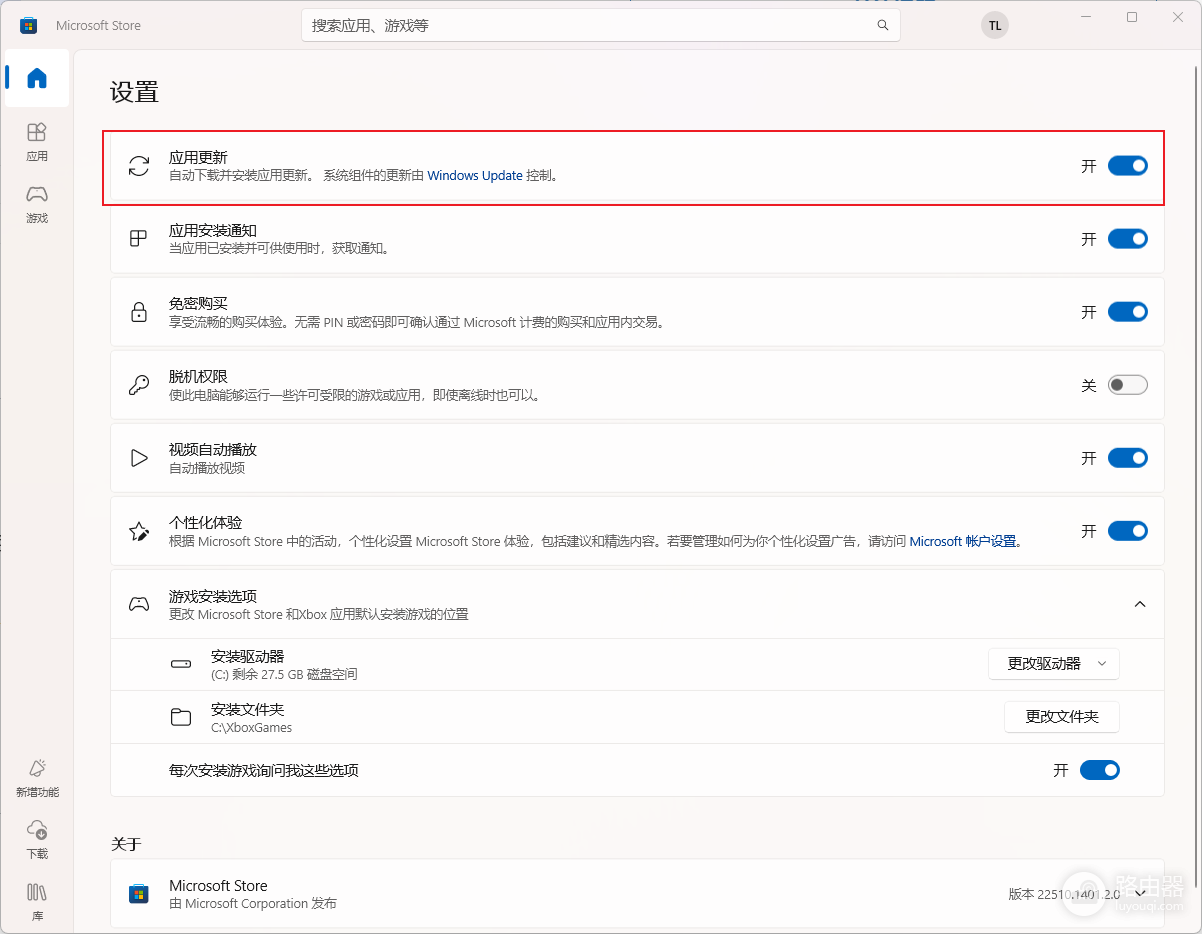This screenshot has width=1202, height=934.
Task: Click 由 Microsoft Corporation 发布 text
Action: (x=253, y=904)
